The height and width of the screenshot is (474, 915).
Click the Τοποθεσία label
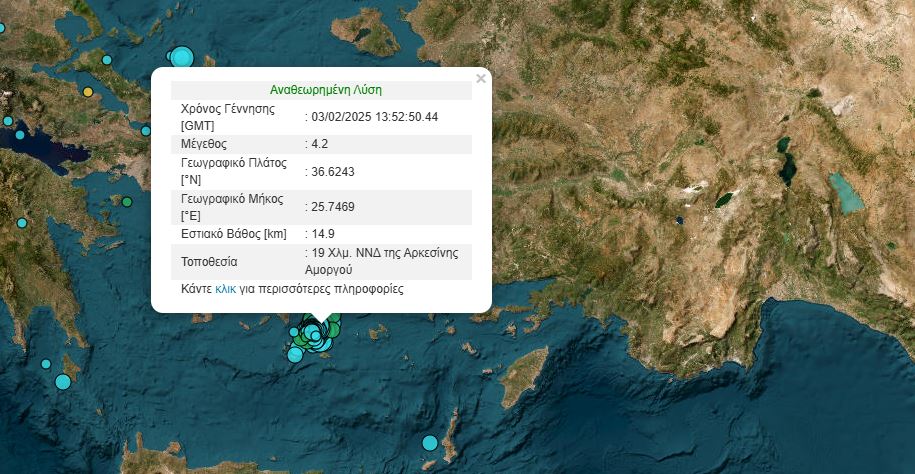[x=209, y=262]
